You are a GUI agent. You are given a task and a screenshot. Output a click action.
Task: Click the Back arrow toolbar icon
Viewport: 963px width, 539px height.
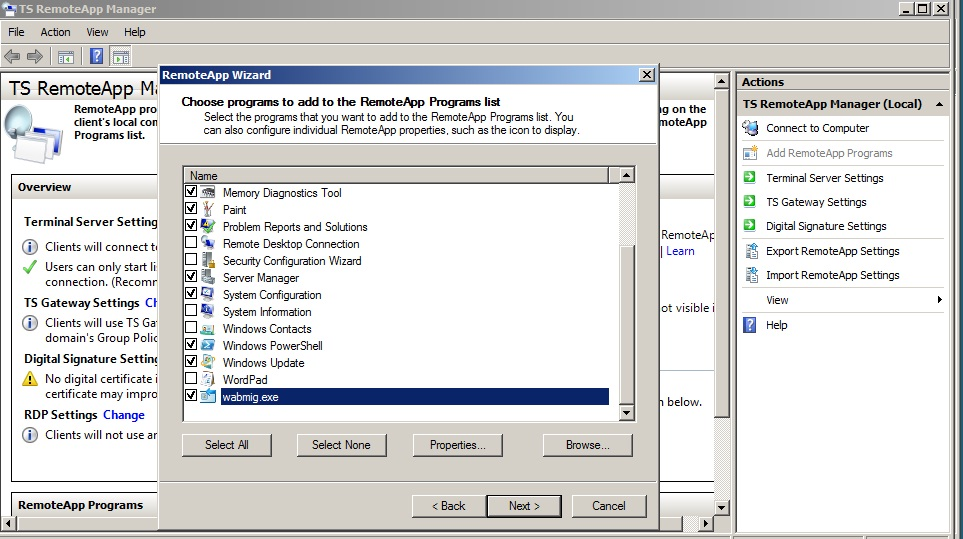(12, 57)
